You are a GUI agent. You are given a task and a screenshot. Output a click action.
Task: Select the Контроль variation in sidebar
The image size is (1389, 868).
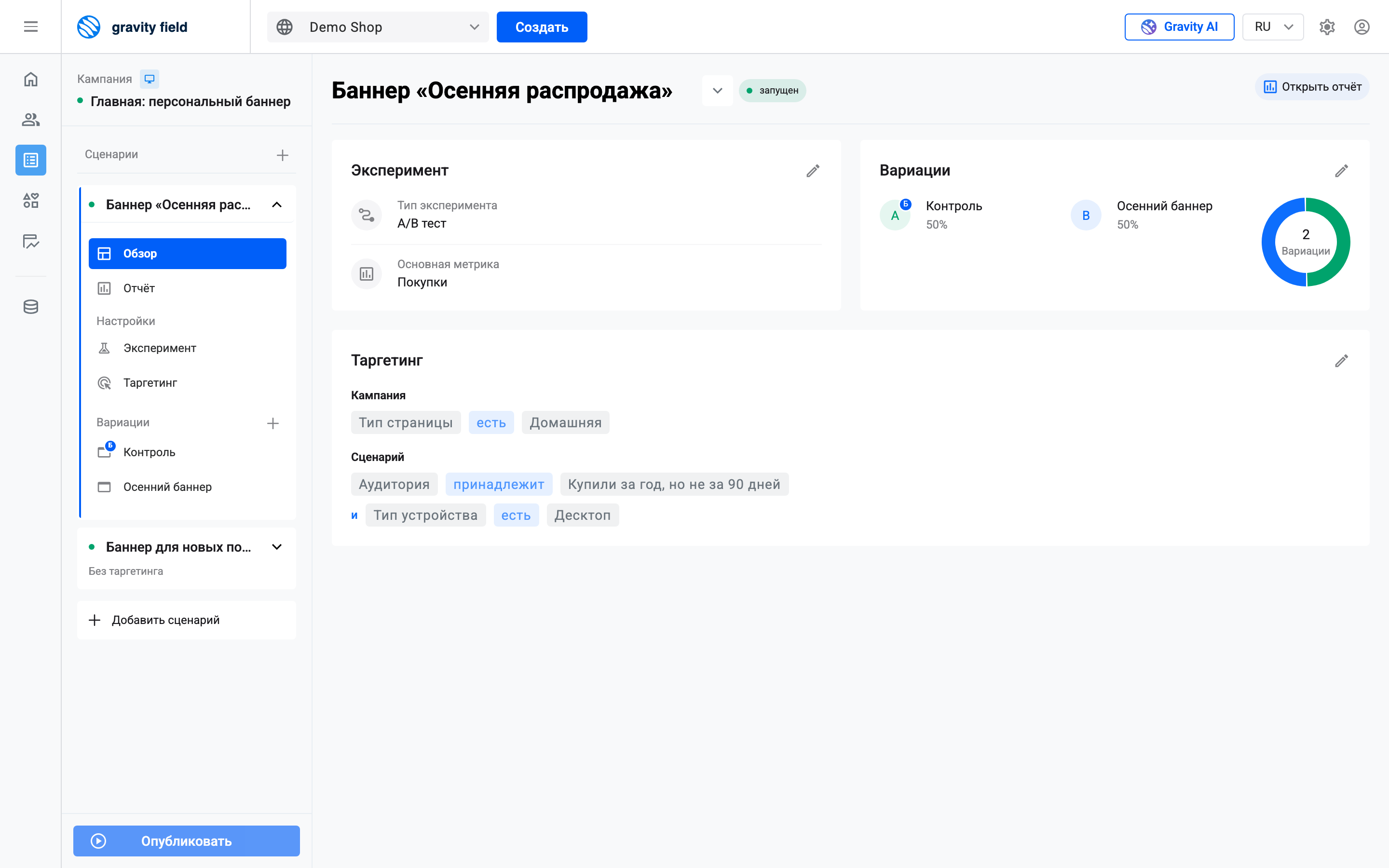(187, 452)
